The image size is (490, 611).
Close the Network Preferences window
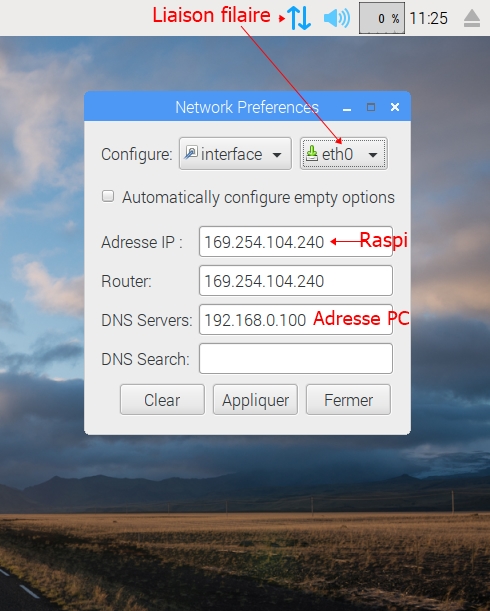395,107
